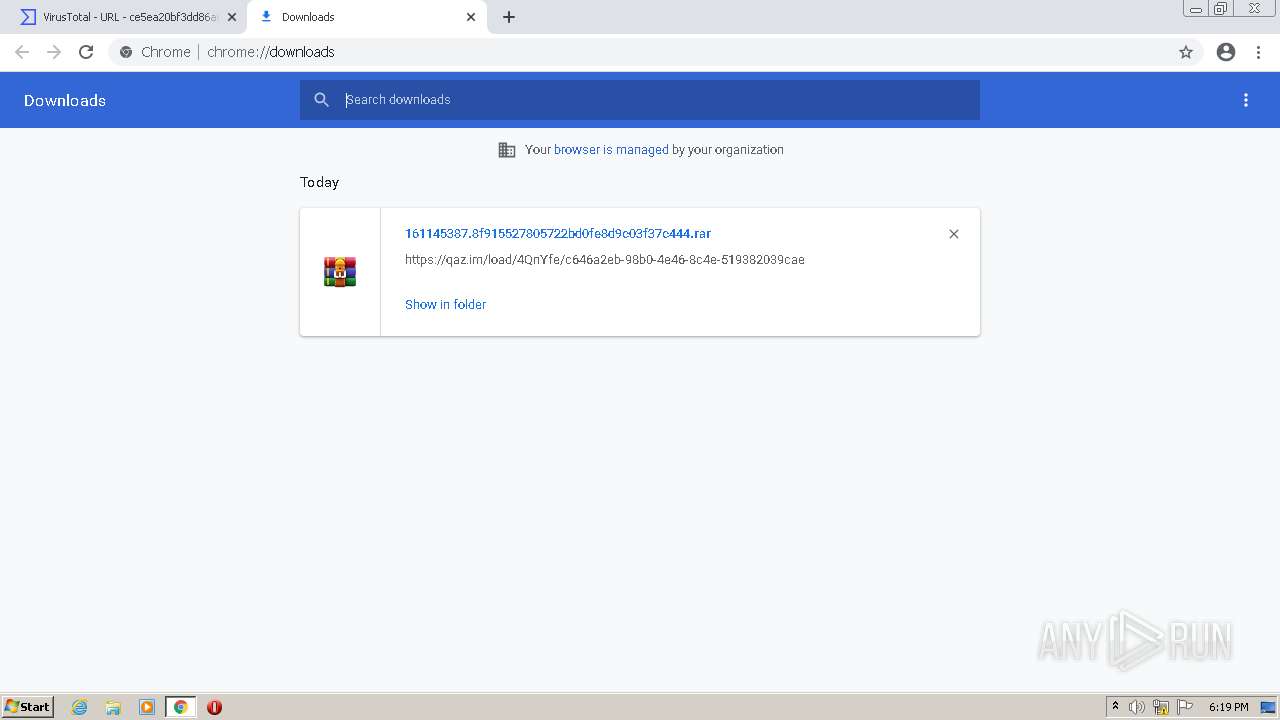Click the WinRAR archive file icon
Screen dimensions: 1280x720
pyautogui.click(x=340, y=272)
